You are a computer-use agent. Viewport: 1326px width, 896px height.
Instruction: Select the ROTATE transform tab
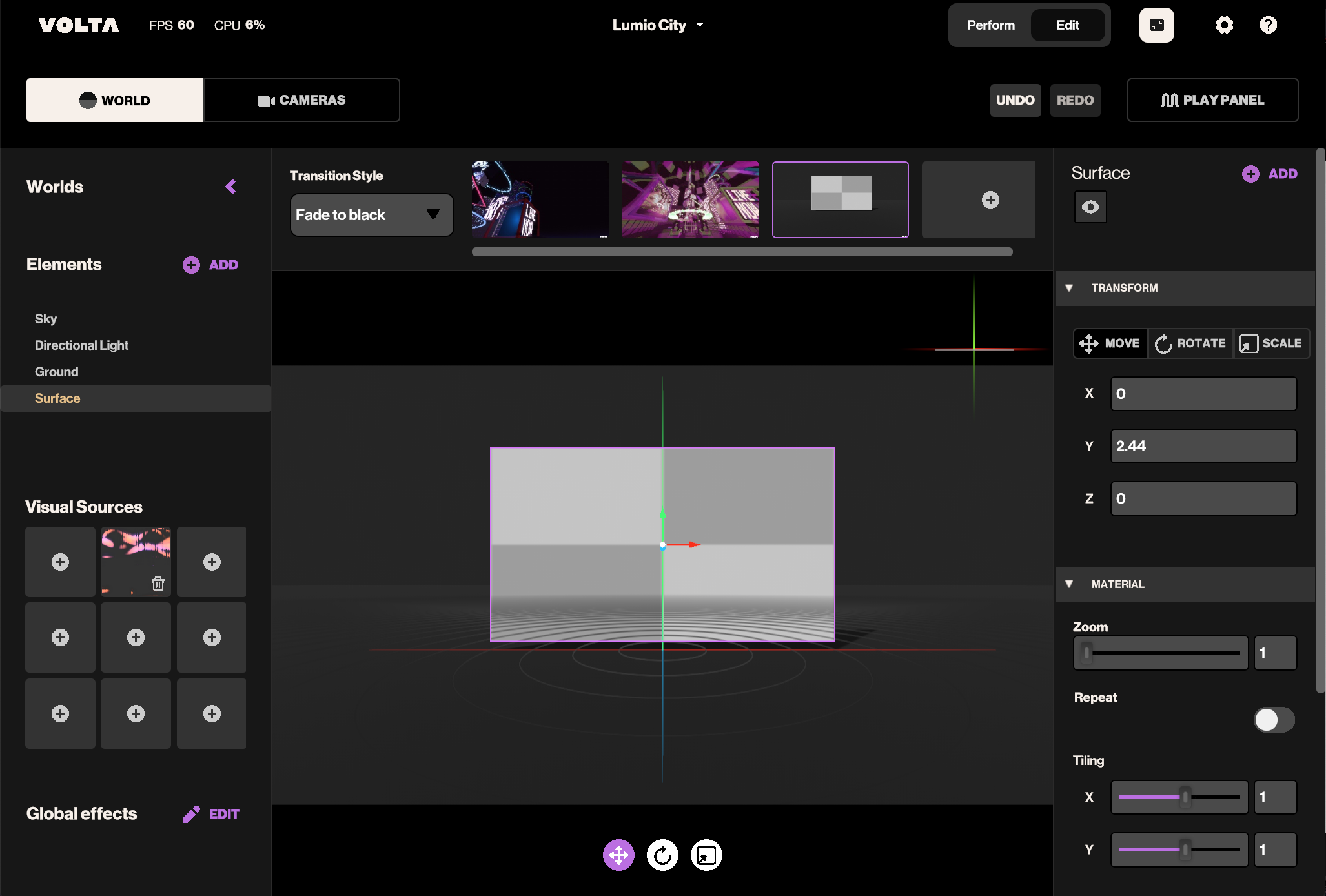[1190, 343]
